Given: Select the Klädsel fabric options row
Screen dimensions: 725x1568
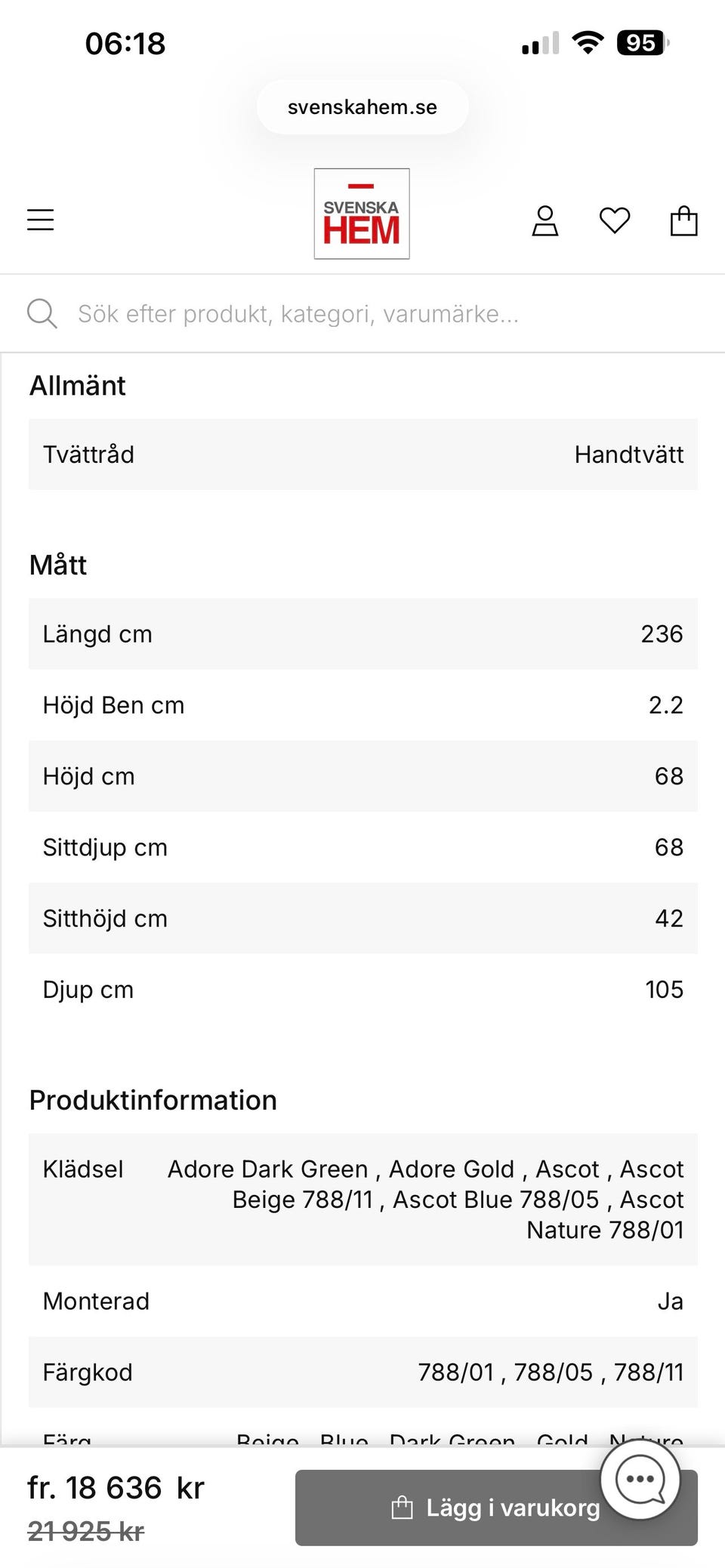Looking at the screenshot, I should tap(363, 1200).
